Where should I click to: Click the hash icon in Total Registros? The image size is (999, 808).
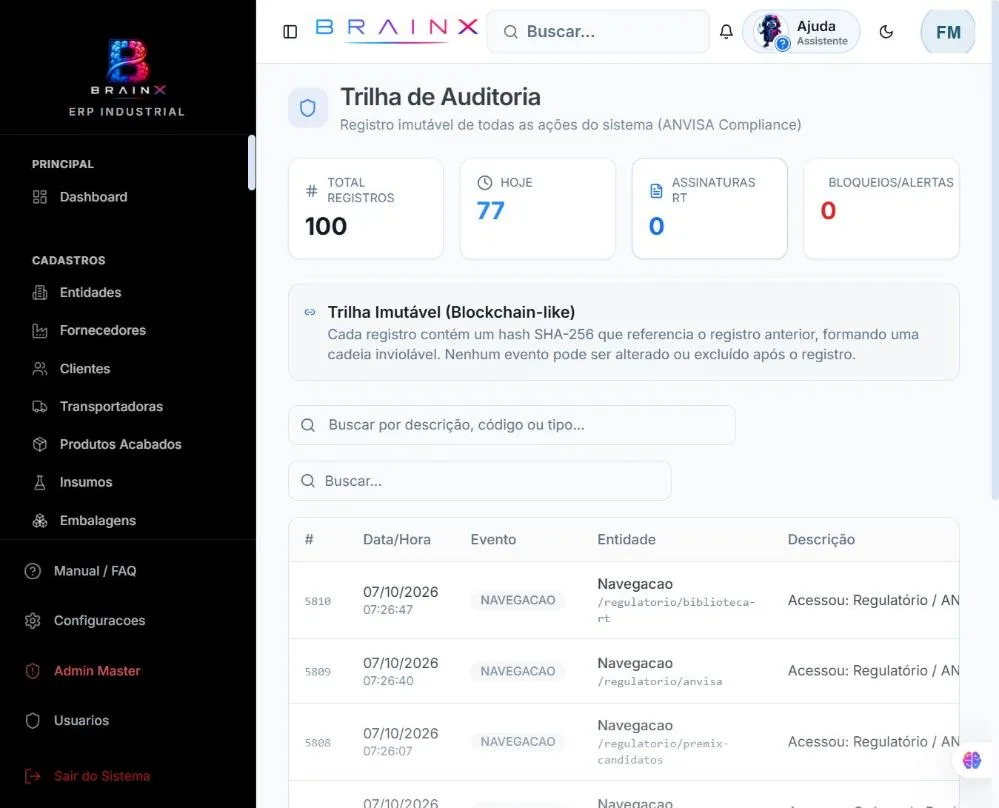point(312,191)
